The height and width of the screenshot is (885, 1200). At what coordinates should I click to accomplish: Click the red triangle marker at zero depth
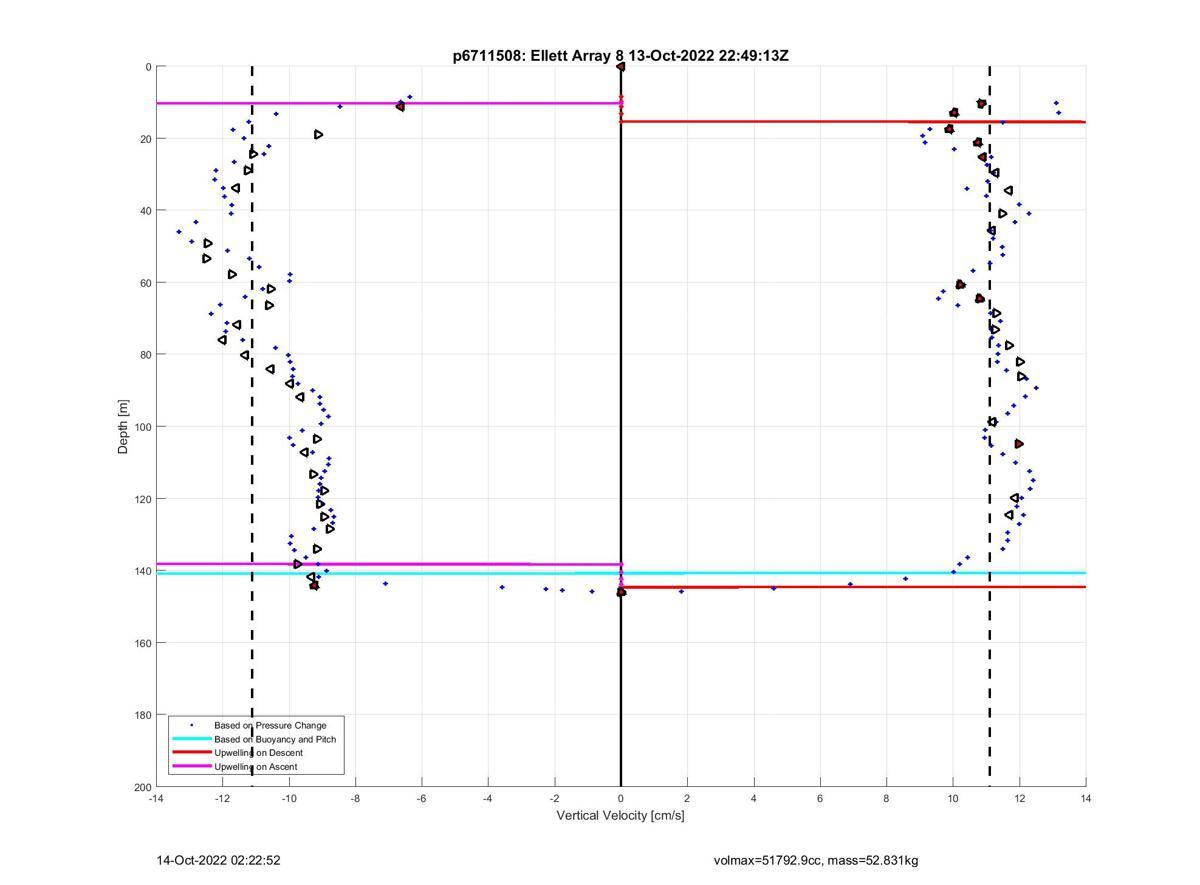pyautogui.click(x=621, y=67)
